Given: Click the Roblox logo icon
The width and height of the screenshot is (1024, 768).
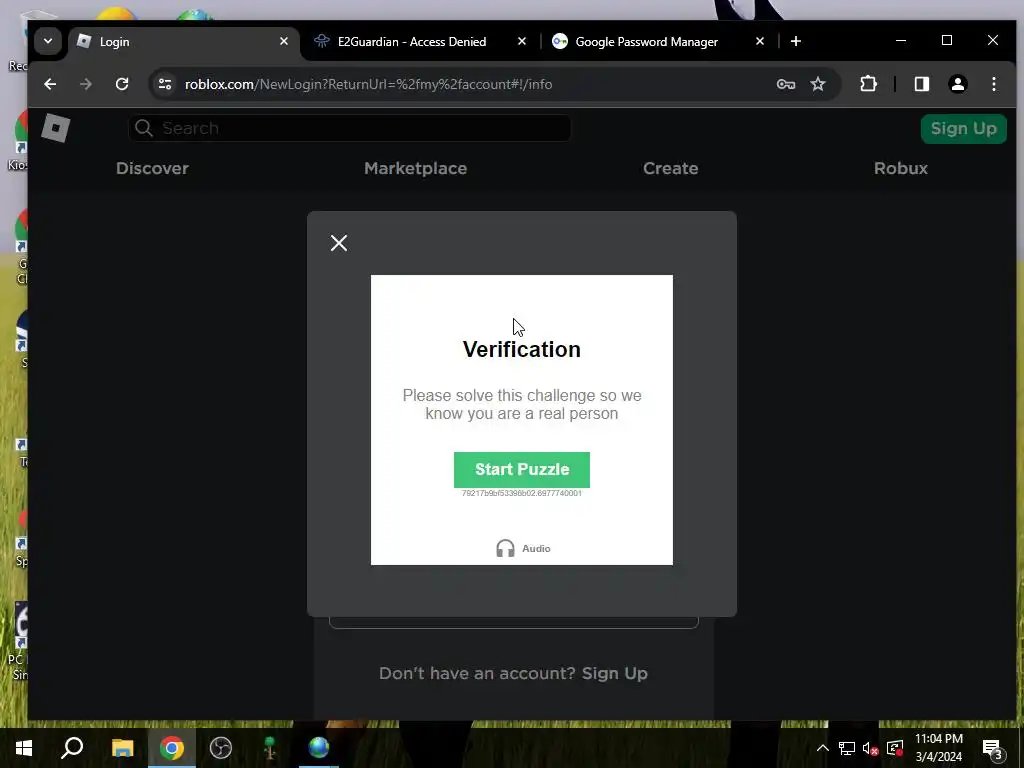Looking at the screenshot, I should click(56, 127).
